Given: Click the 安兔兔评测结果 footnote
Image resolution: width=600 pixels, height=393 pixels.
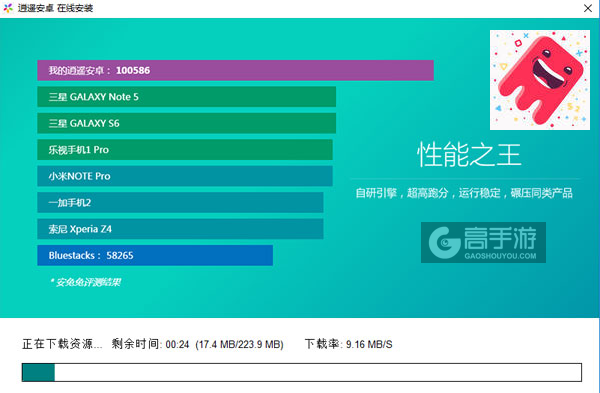Looking at the screenshot, I should pos(86,282).
